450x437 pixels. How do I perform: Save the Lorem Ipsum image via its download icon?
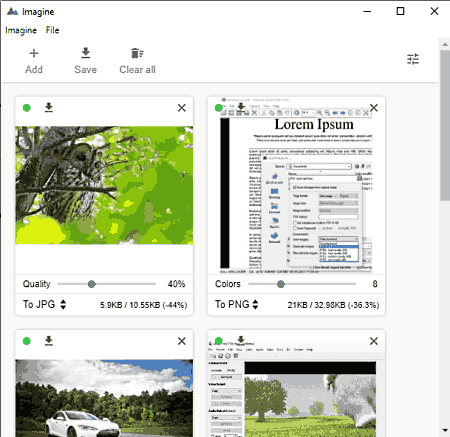(241, 107)
